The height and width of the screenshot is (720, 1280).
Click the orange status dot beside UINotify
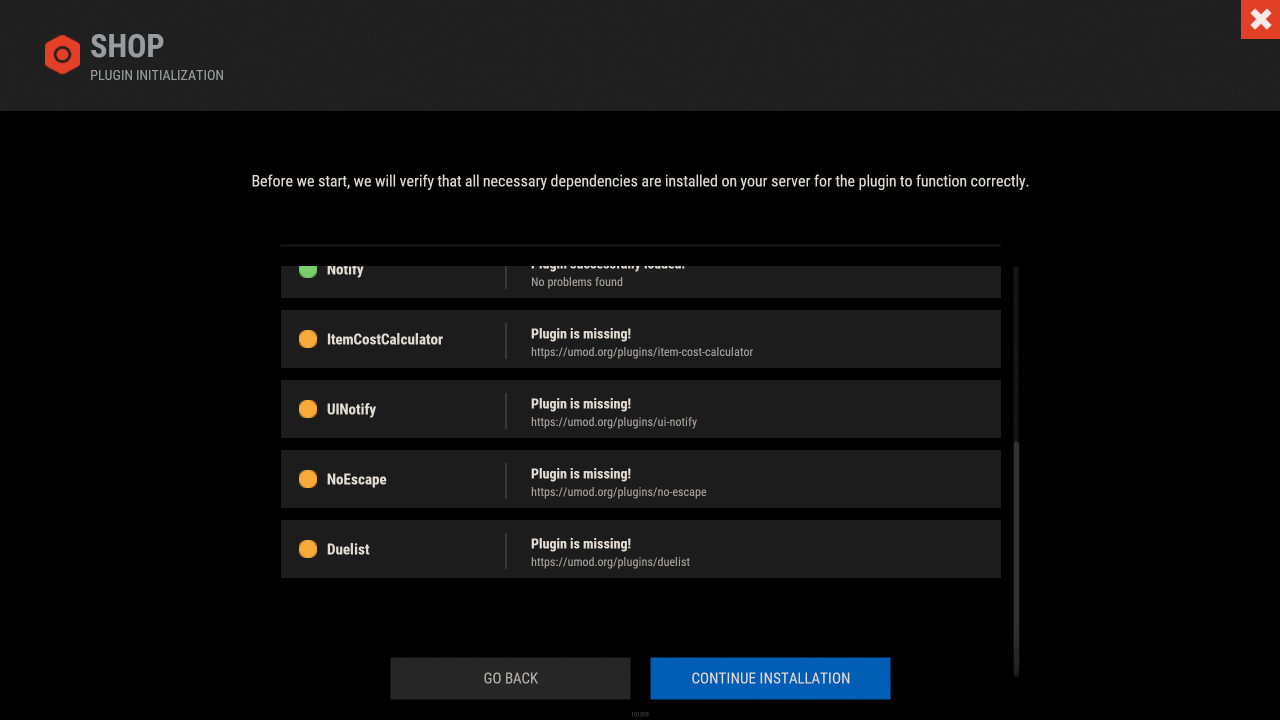point(308,409)
